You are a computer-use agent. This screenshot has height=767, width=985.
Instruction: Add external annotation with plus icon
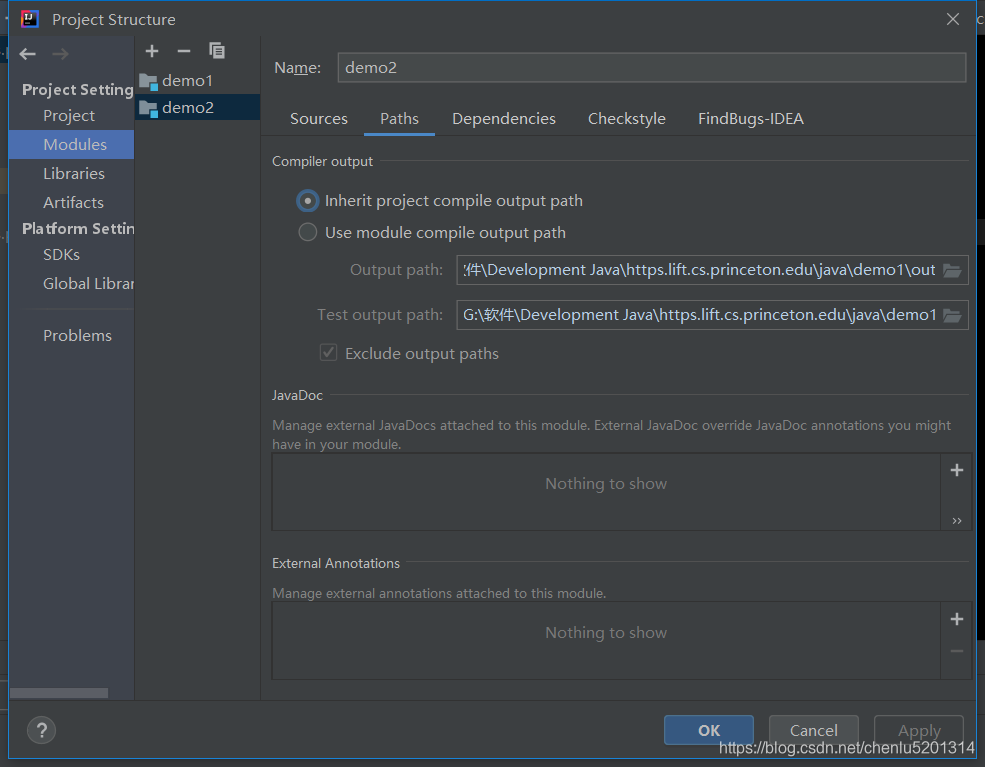(x=957, y=619)
